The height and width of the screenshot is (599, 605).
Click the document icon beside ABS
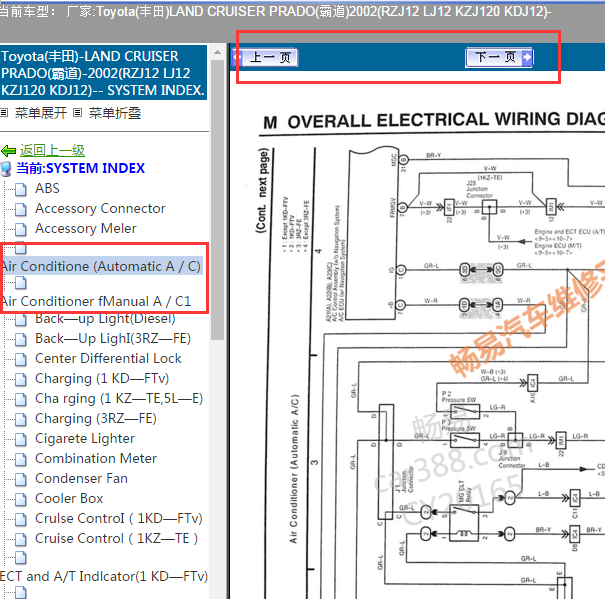[x=21, y=189]
